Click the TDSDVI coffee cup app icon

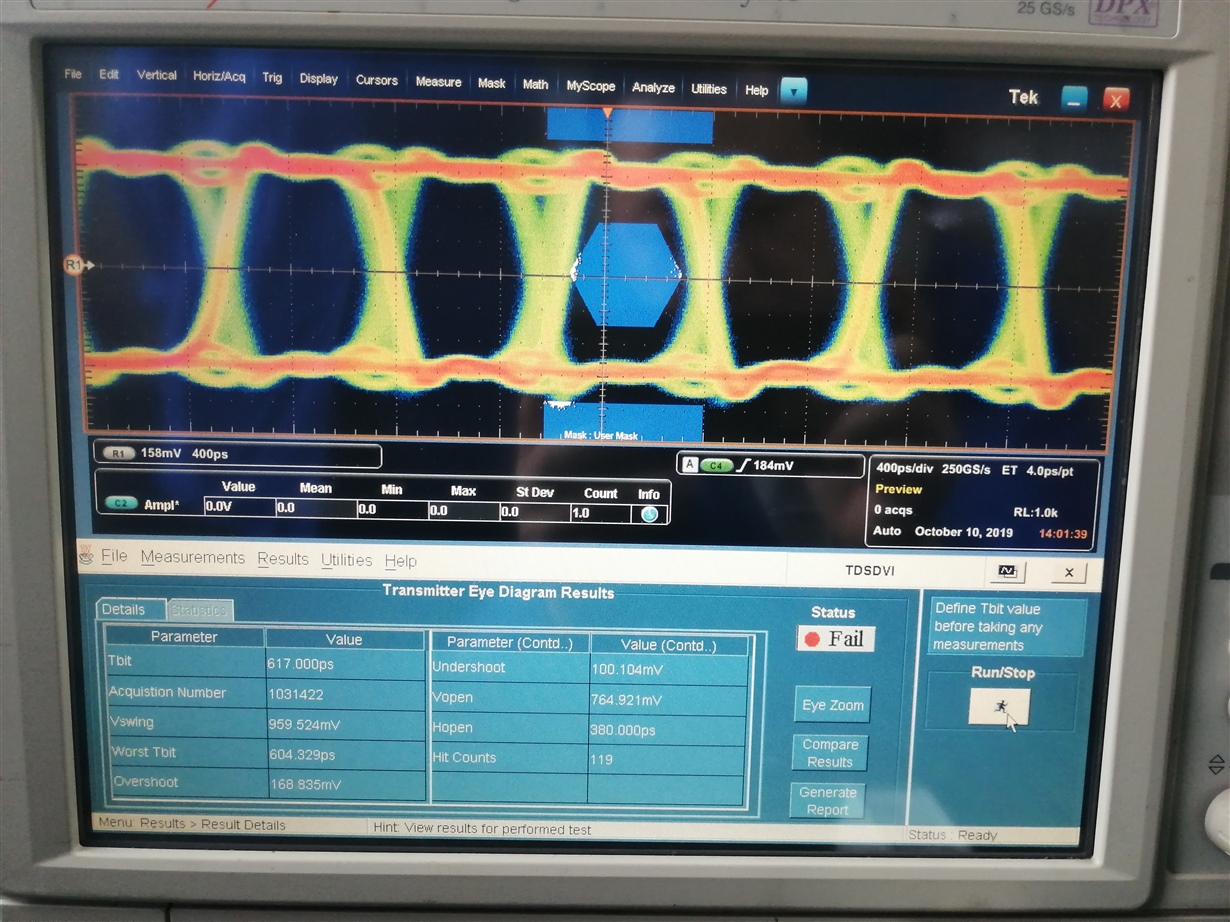pos(86,555)
